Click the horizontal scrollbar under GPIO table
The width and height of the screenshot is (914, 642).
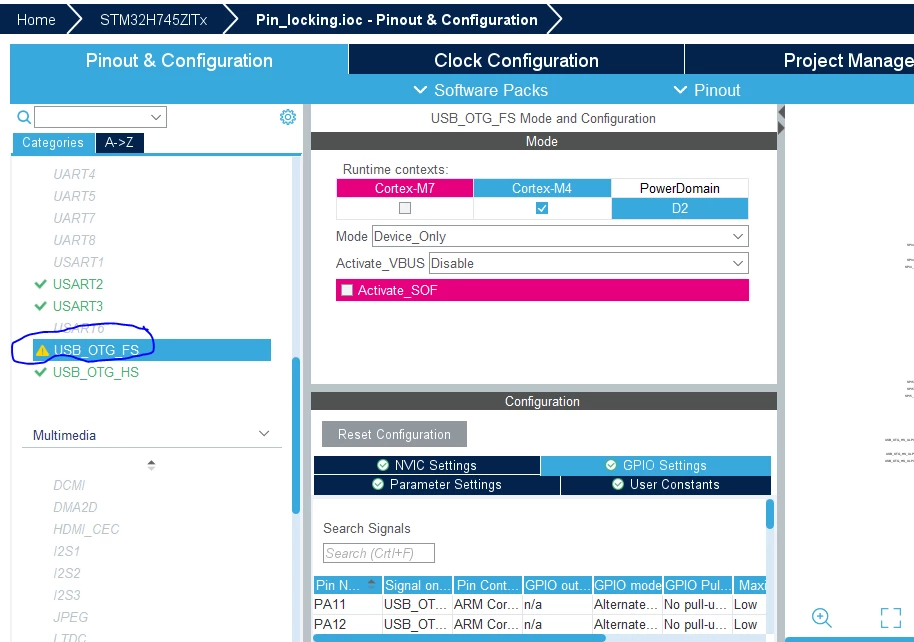pyautogui.click(x=460, y=638)
